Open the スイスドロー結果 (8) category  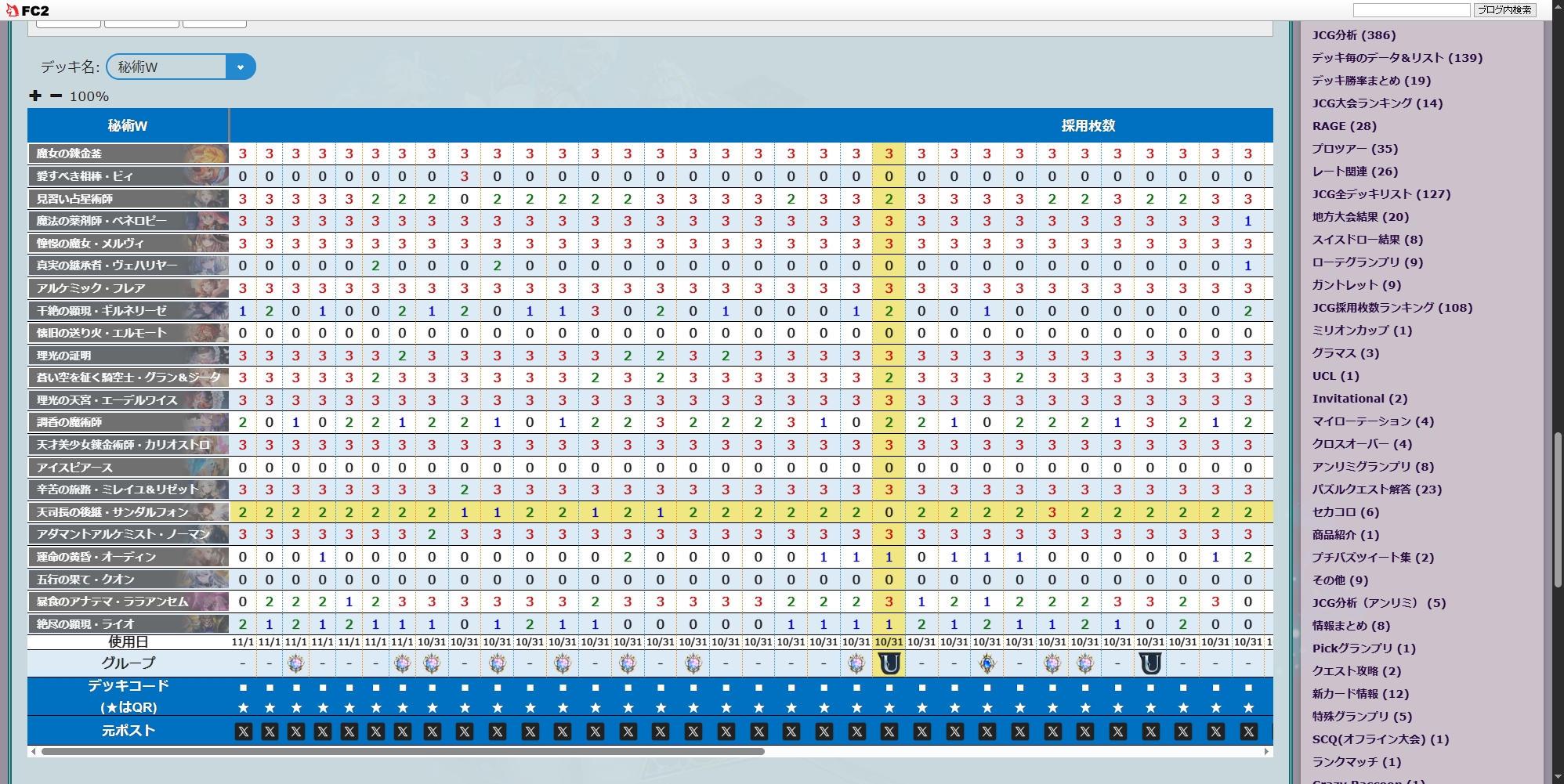(x=1368, y=240)
